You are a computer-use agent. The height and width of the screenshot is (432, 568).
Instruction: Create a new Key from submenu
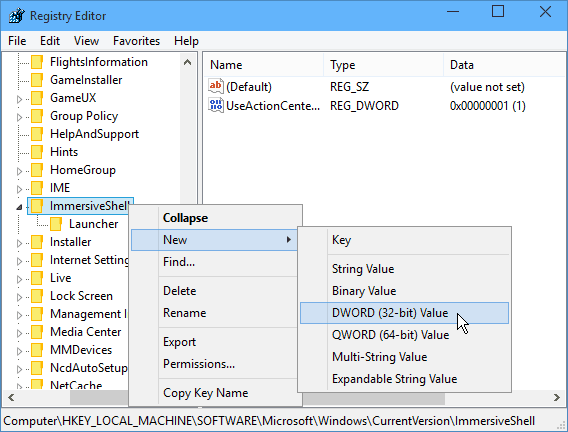(404, 240)
